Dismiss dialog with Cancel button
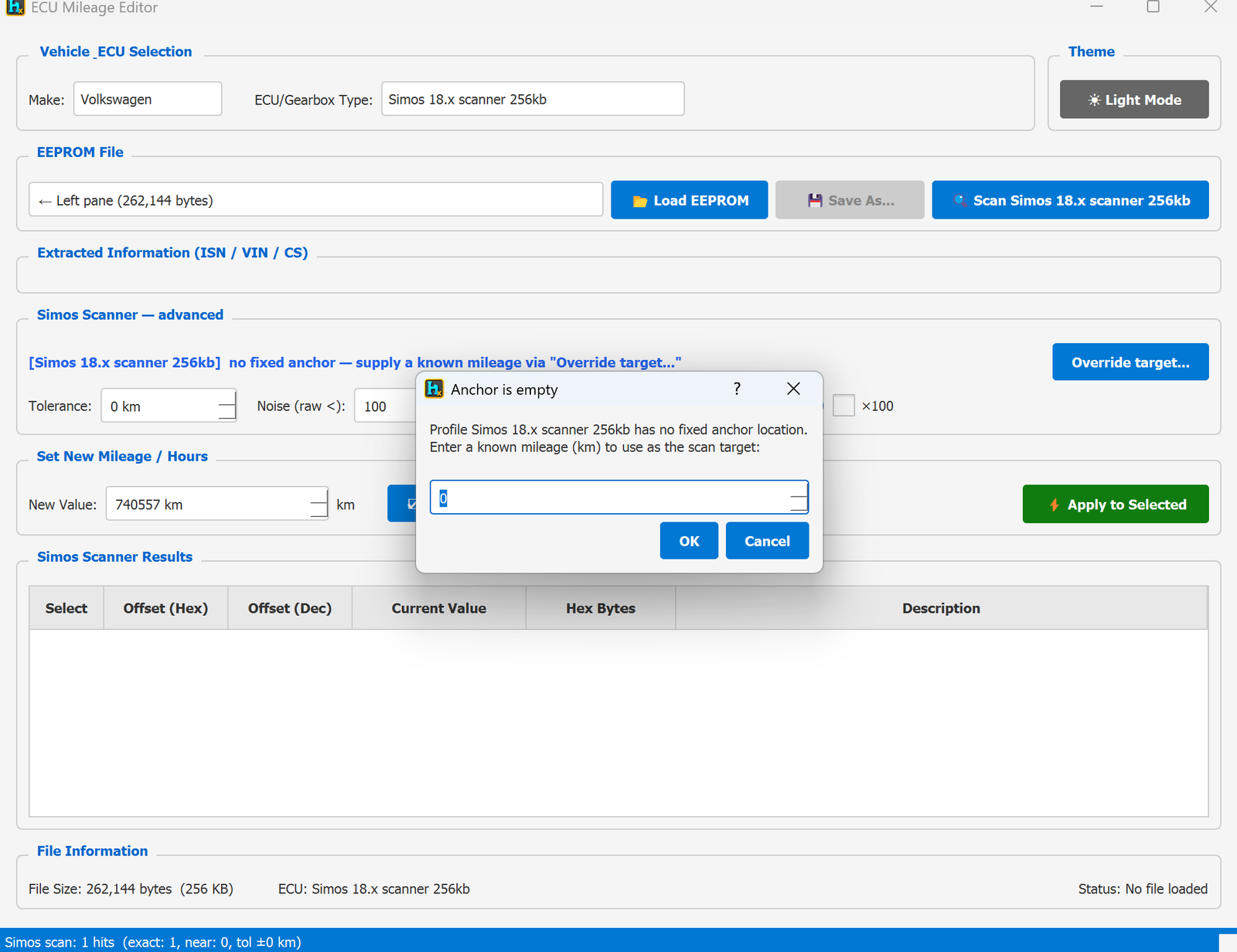The width and height of the screenshot is (1237, 952). click(767, 541)
